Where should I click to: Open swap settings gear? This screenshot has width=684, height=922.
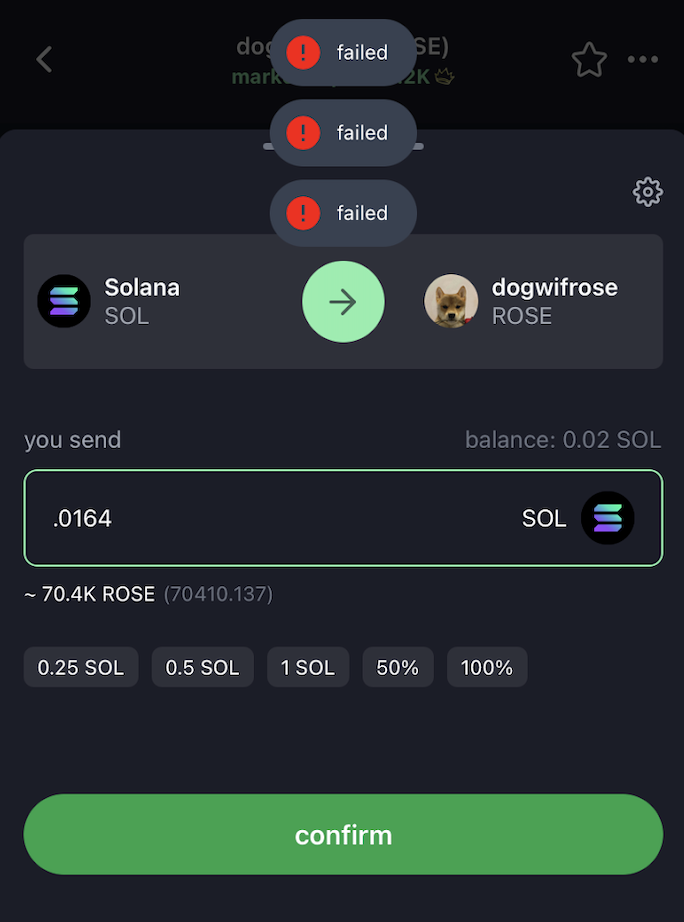[x=648, y=192]
